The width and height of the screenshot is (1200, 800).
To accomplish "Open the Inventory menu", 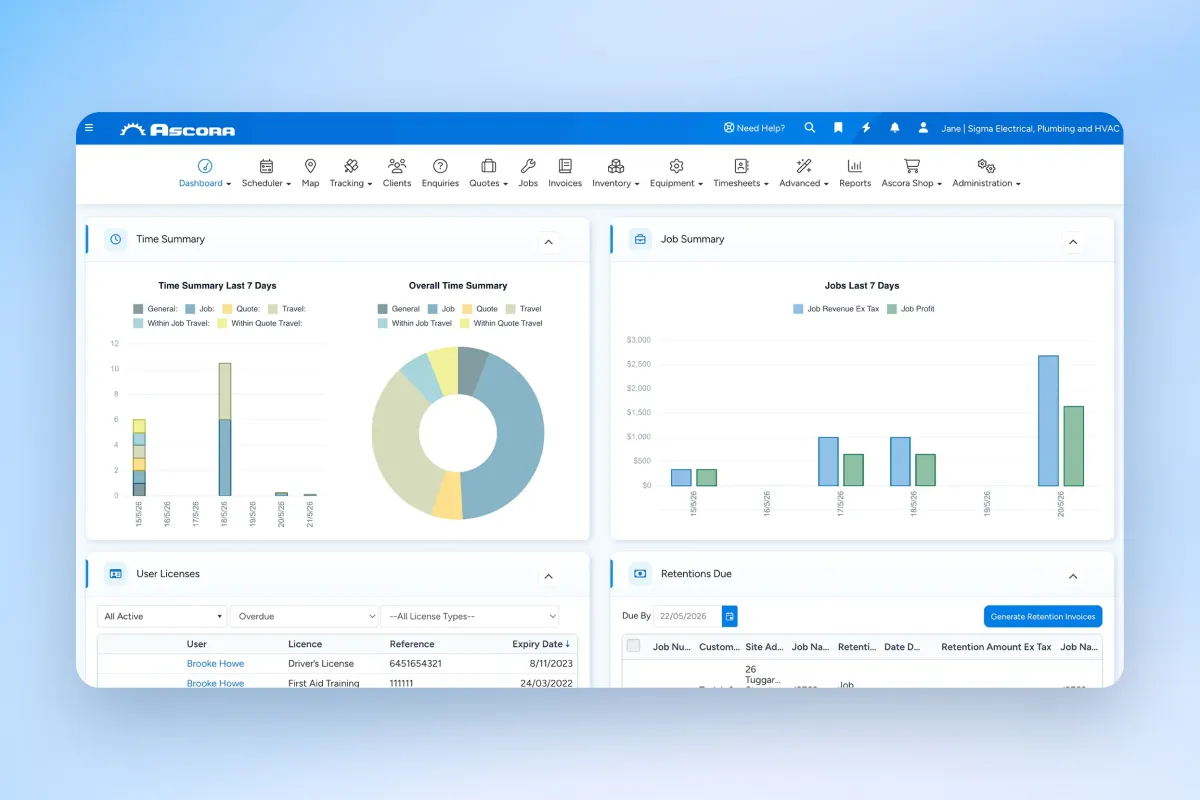I will coord(616,173).
